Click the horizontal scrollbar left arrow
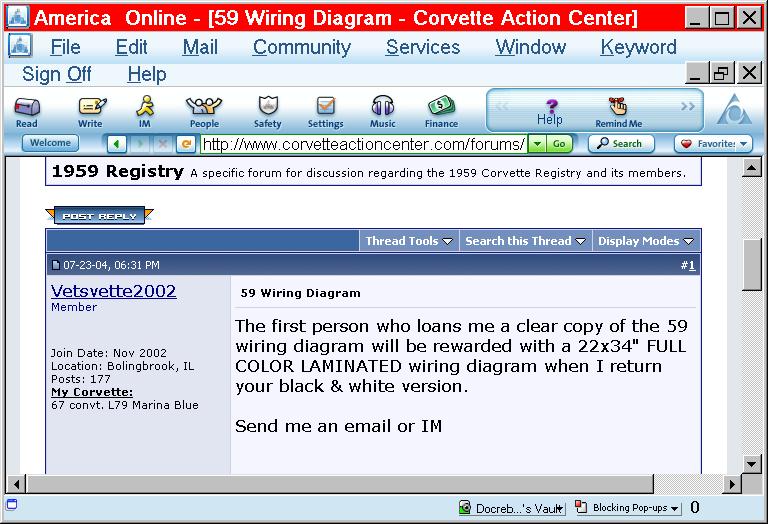The width and height of the screenshot is (768, 524). [x=16, y=484]
